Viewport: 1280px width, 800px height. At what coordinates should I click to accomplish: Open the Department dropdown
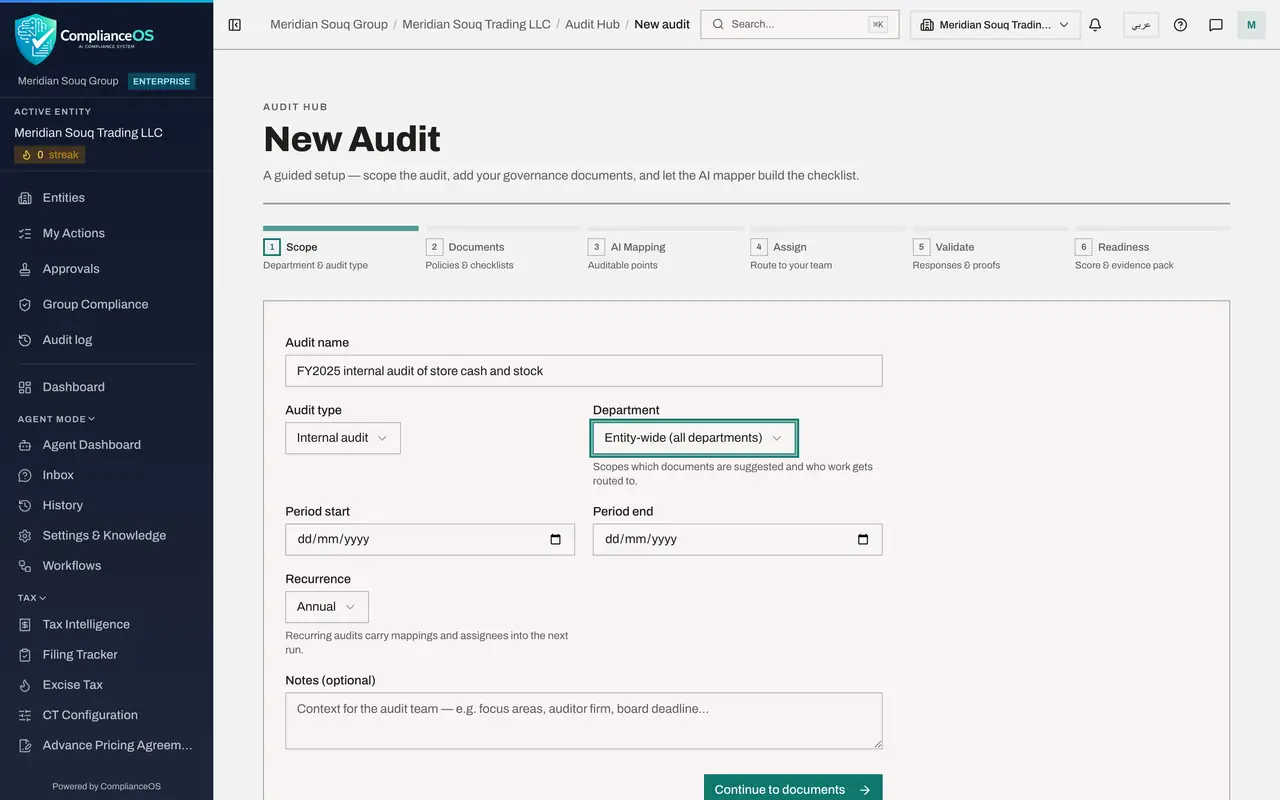point(694,438)
